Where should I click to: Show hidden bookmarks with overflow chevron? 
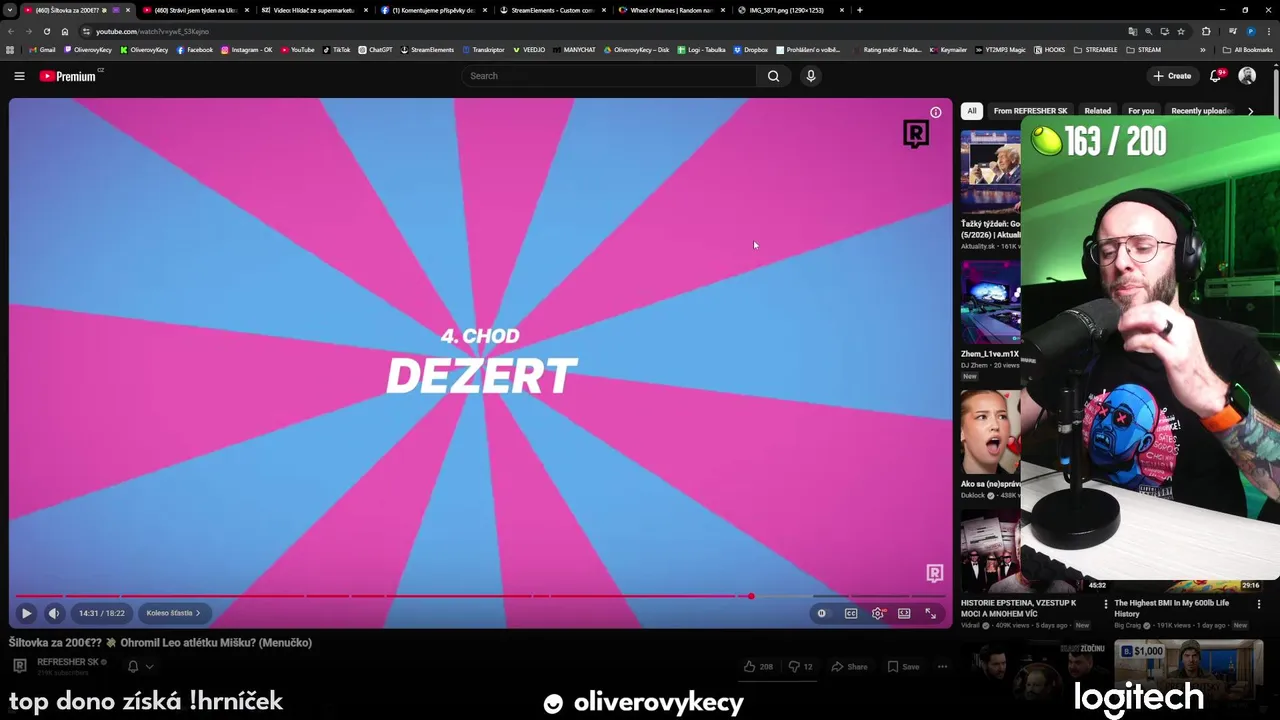tap(1203, 50)
